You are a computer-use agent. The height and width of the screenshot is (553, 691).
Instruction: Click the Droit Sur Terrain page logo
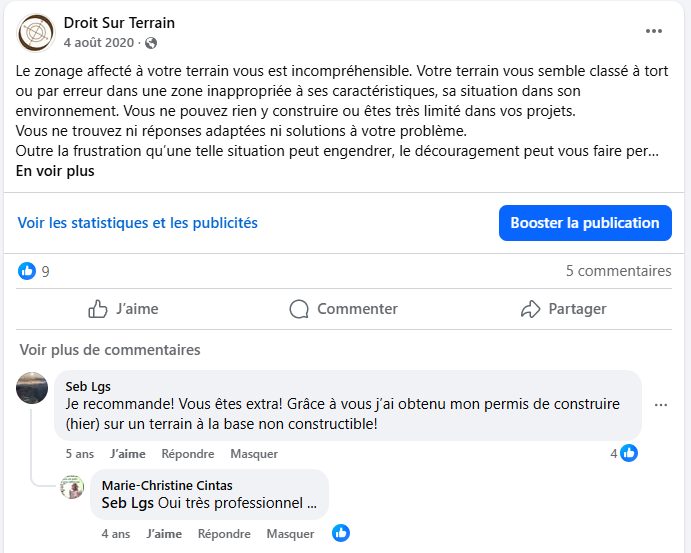point(35,33)
